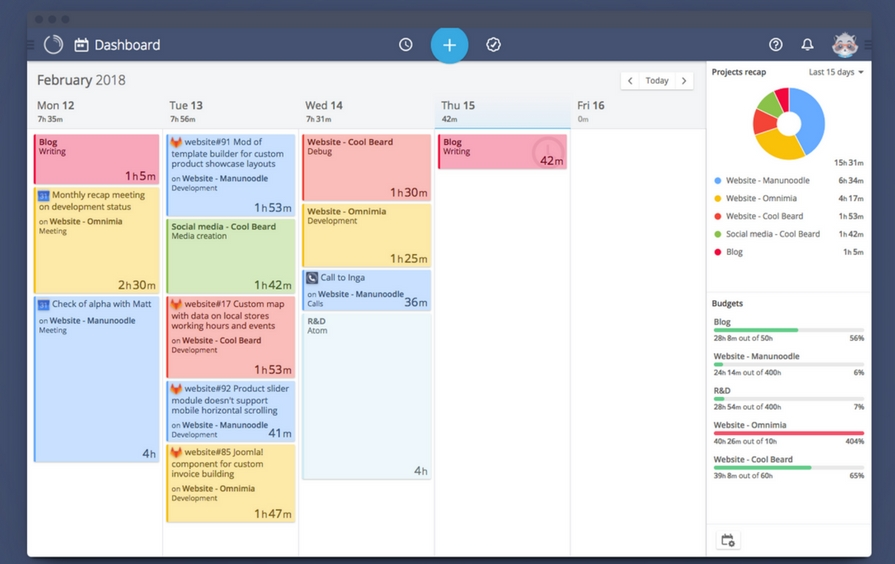The image size is (895, 564).
Task: Select the Wed 14 day header
Action: coord(324,106)
